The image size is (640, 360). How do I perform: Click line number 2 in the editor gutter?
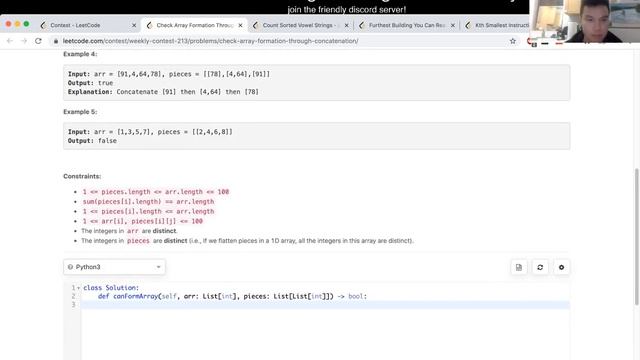[73, 296]
